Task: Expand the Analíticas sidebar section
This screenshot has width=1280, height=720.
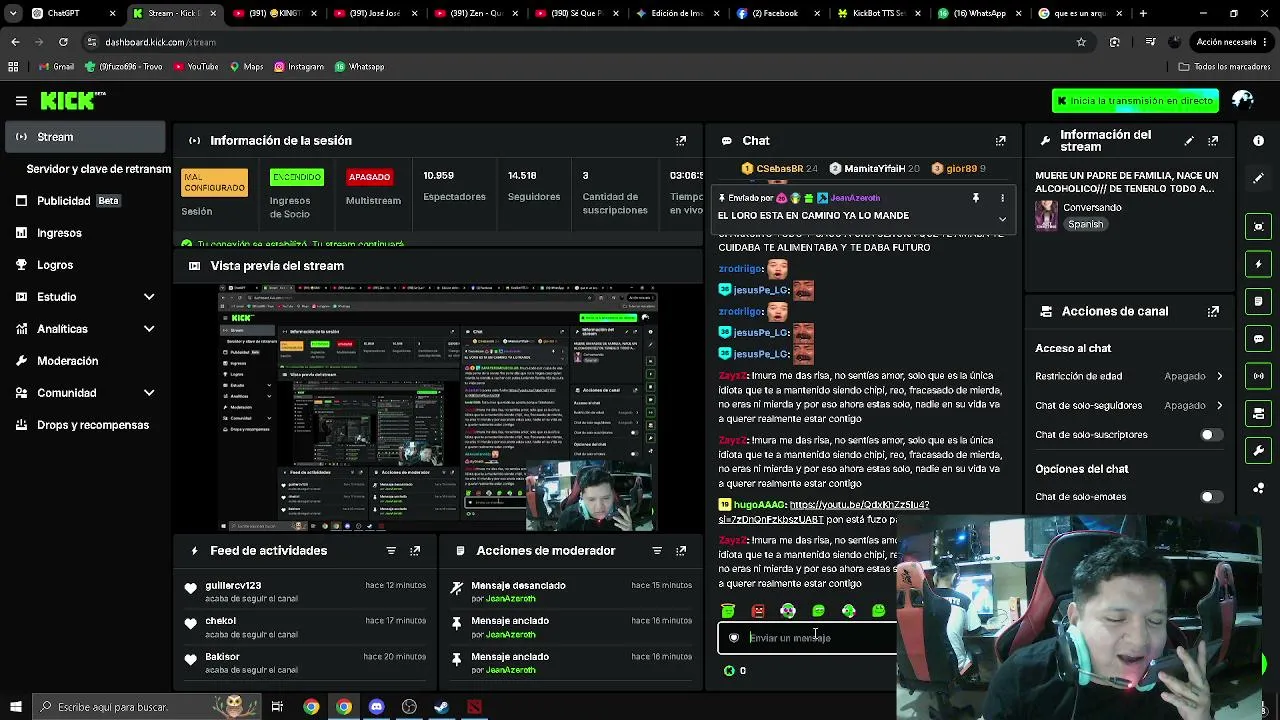Action: pos(149,329)
